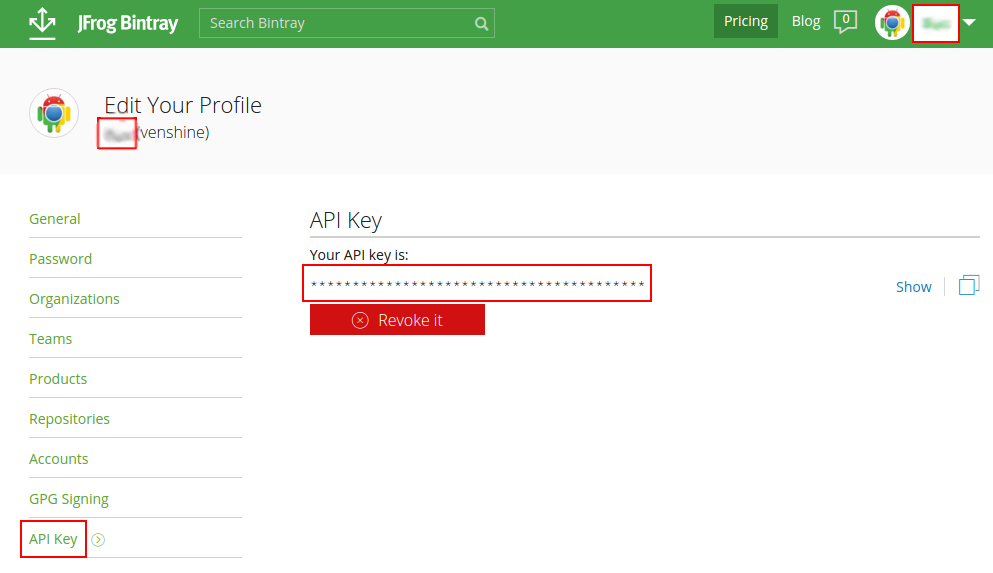Click the '(venshine)' username text

coord(174,132)
